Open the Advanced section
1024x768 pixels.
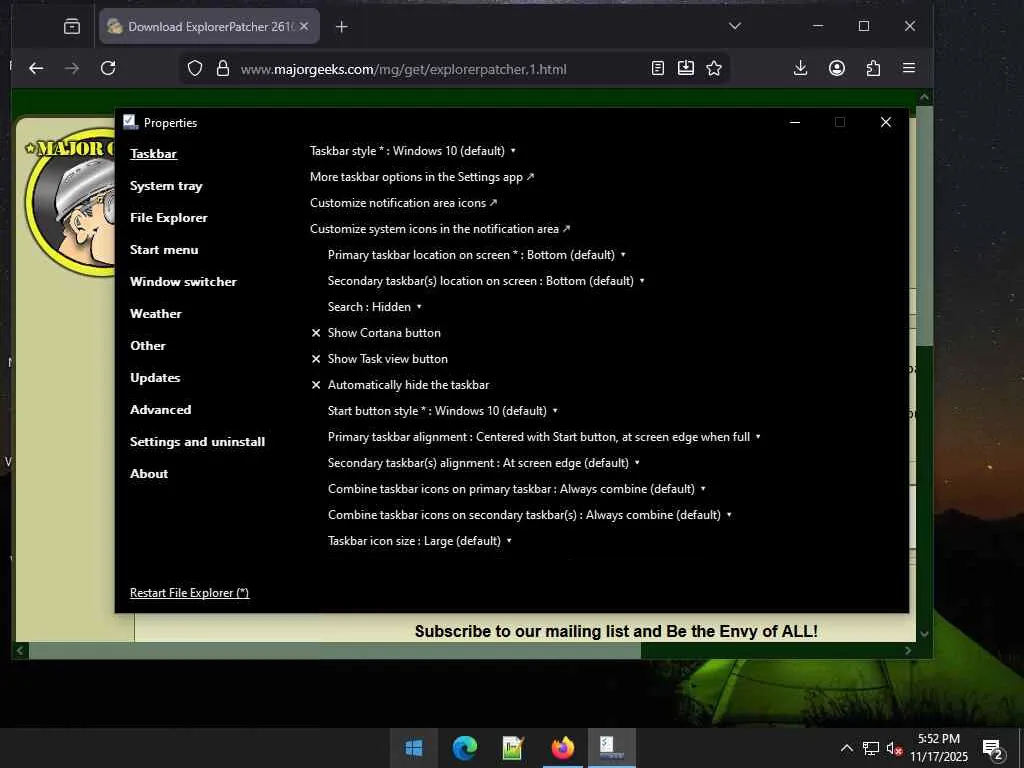click(x=161, y=409)
